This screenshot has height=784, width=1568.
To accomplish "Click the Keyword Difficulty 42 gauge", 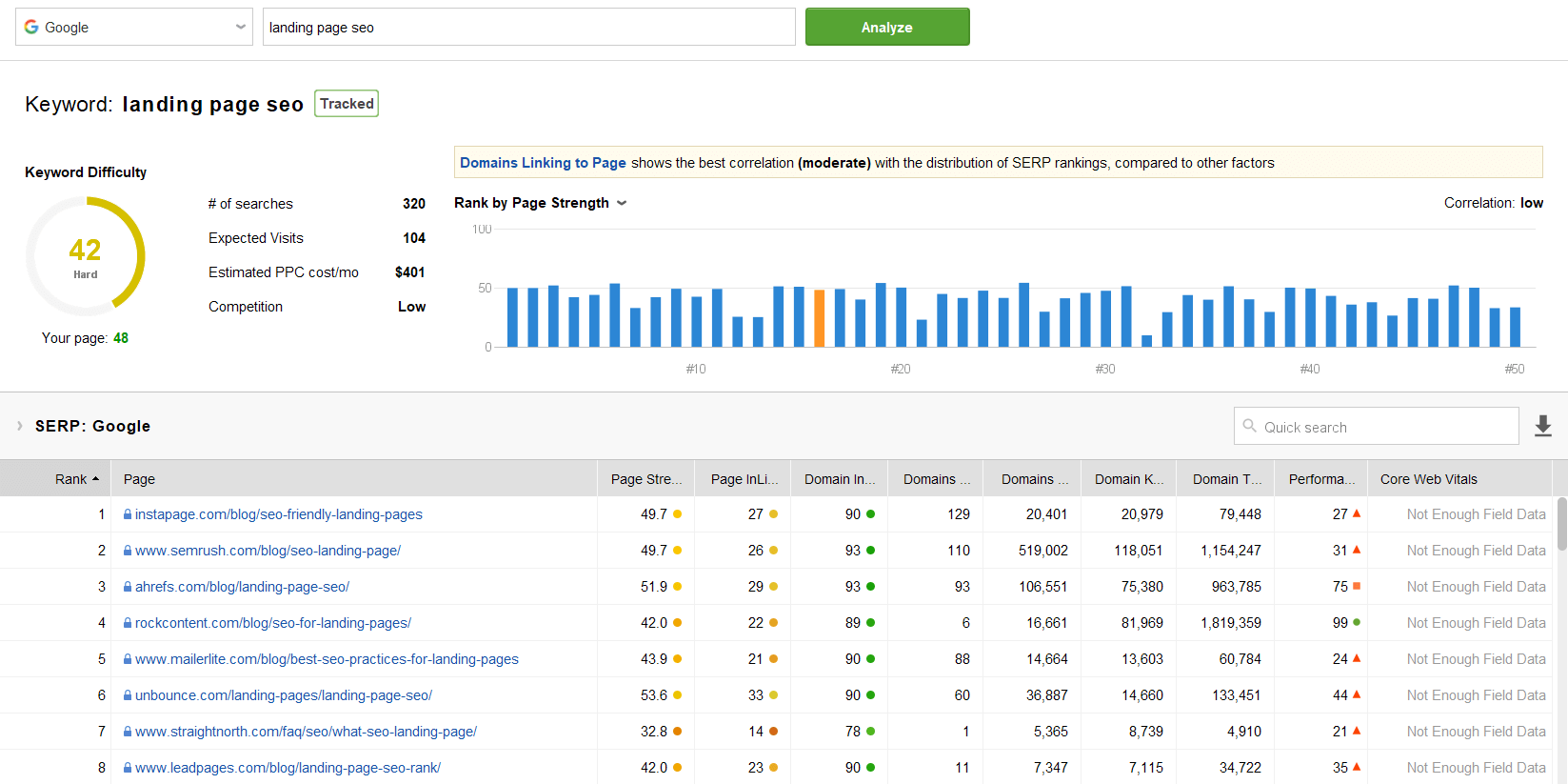I will (x=86, y=256).
